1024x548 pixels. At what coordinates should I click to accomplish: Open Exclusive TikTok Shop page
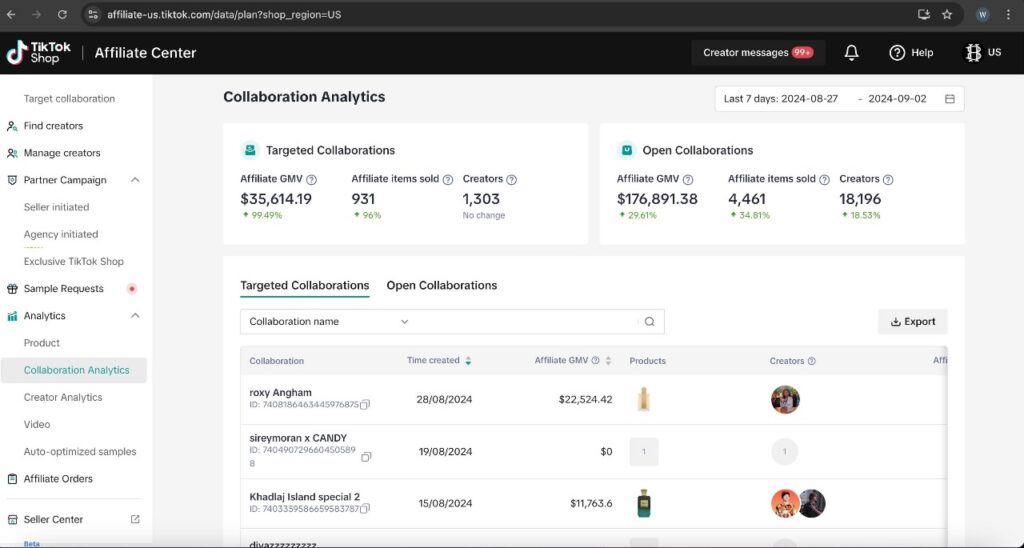coord(73,261)
